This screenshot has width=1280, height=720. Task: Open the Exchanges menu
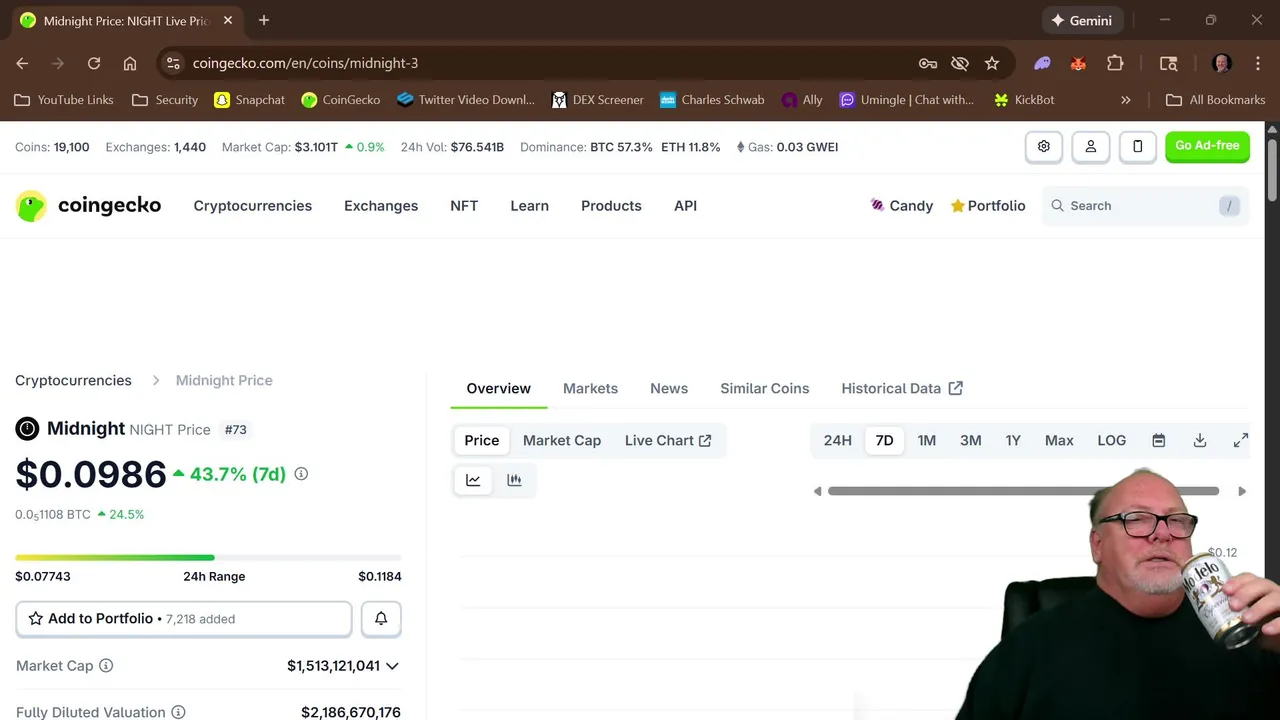point(381,206)
